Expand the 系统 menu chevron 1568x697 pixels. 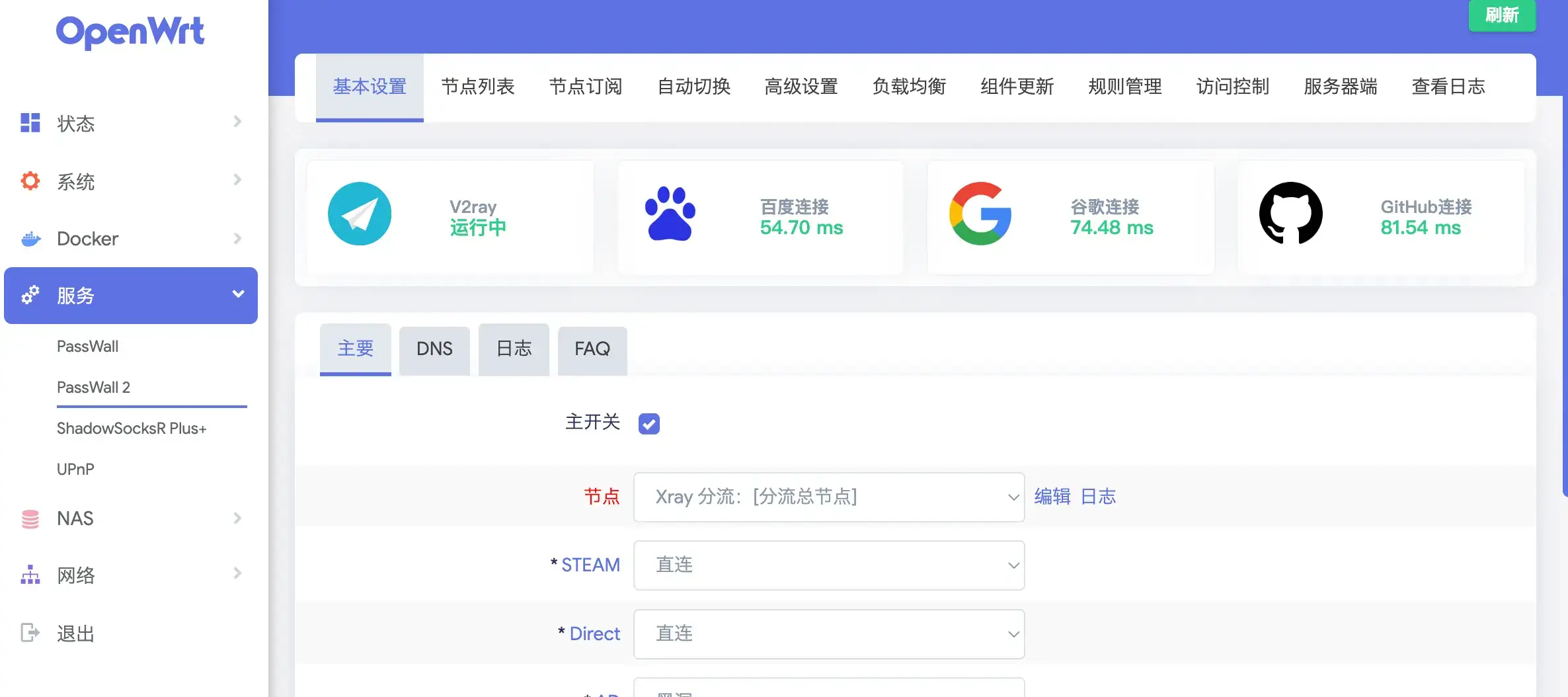[237, 180]
